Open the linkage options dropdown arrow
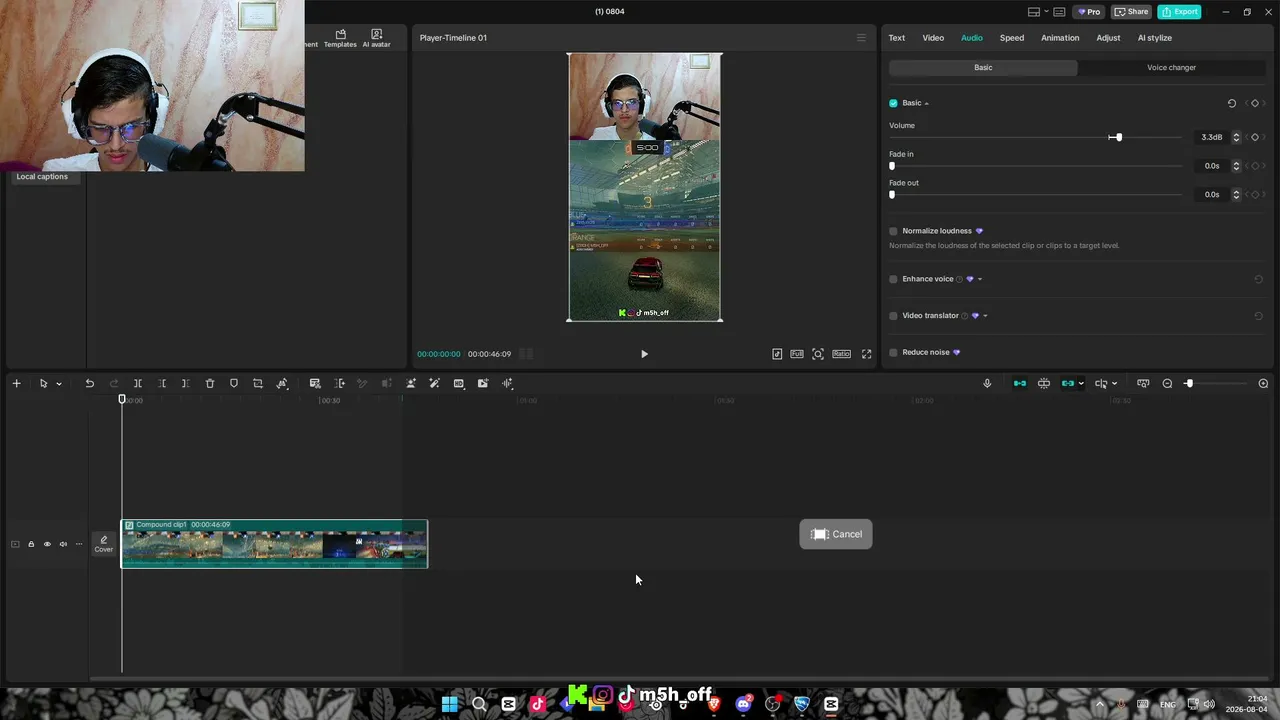 click(1081, 384)
